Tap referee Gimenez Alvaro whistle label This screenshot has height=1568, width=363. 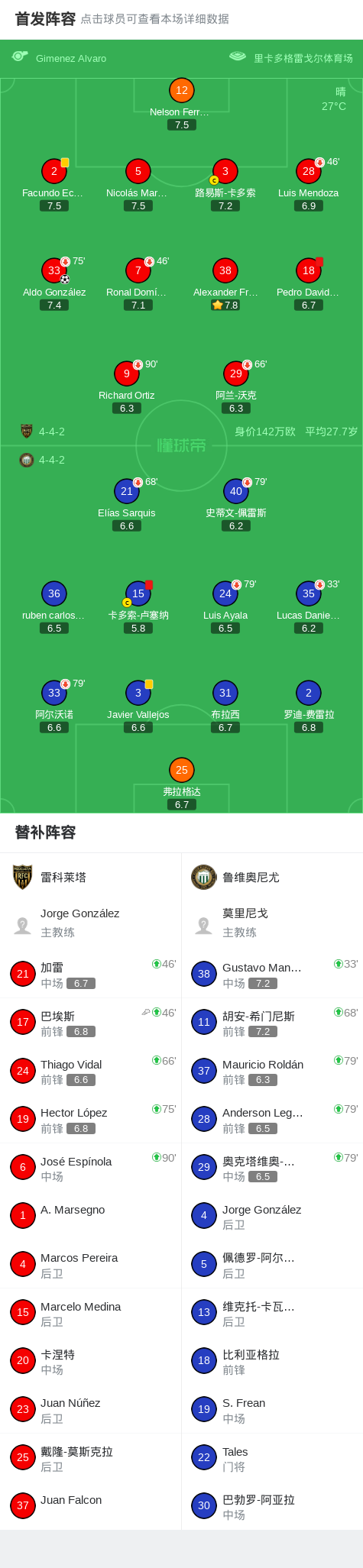click(60, 58)
